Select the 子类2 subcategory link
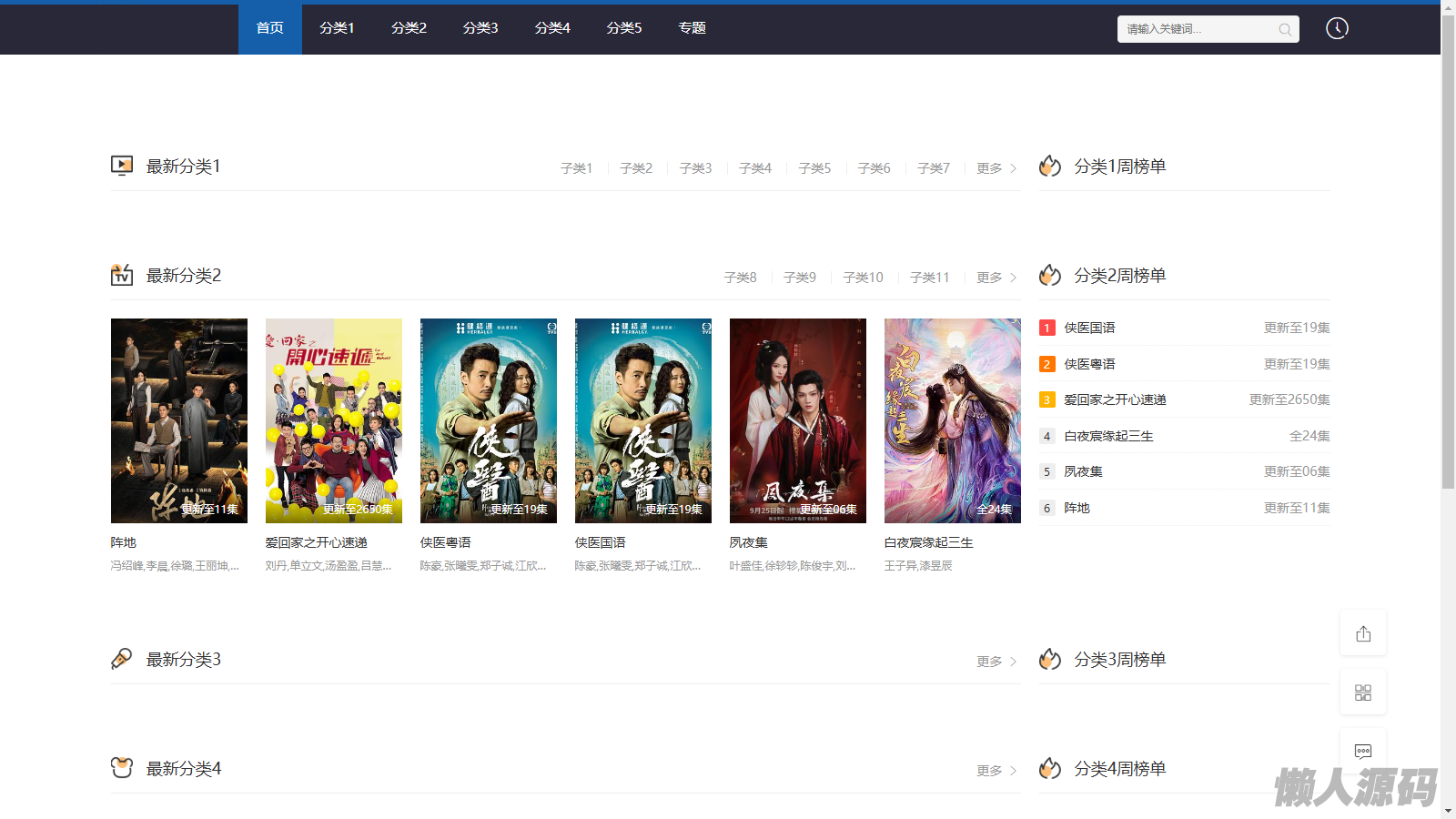Viewport: 1456px width, 819px height. tap(636, 168)
